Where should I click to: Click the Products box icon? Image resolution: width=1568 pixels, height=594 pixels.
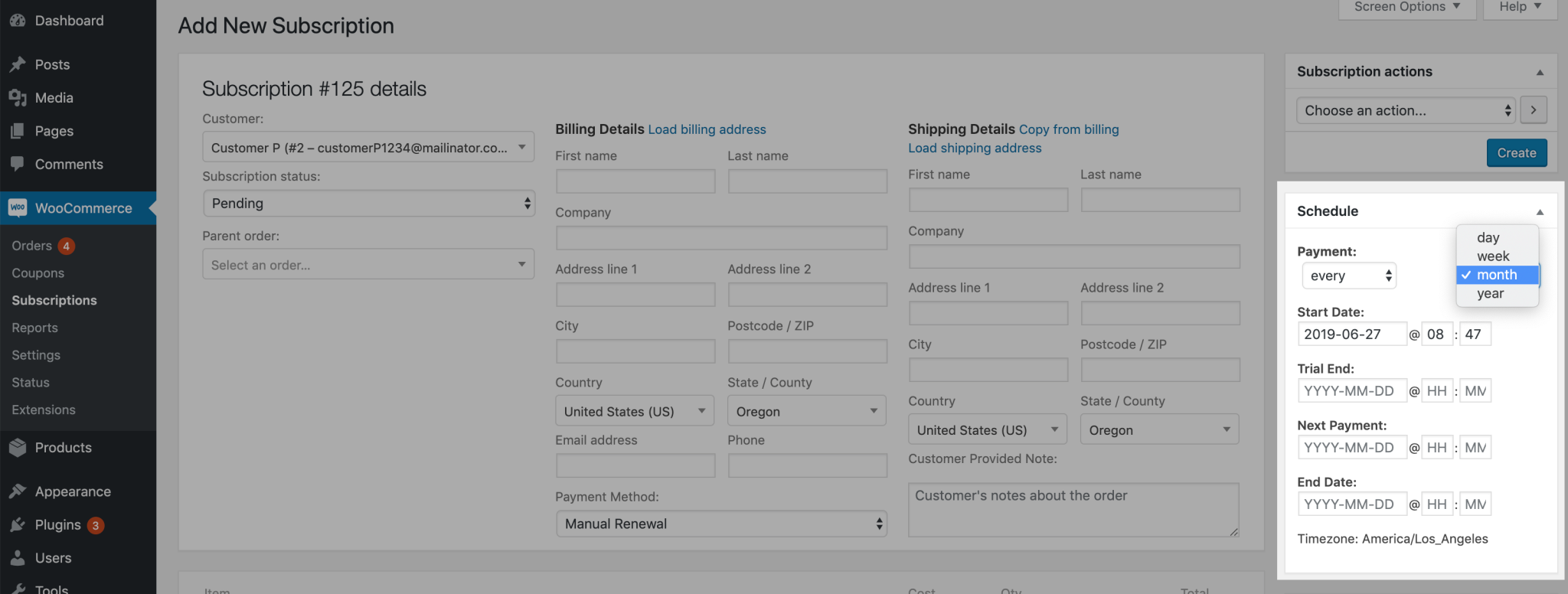(18, 448)
